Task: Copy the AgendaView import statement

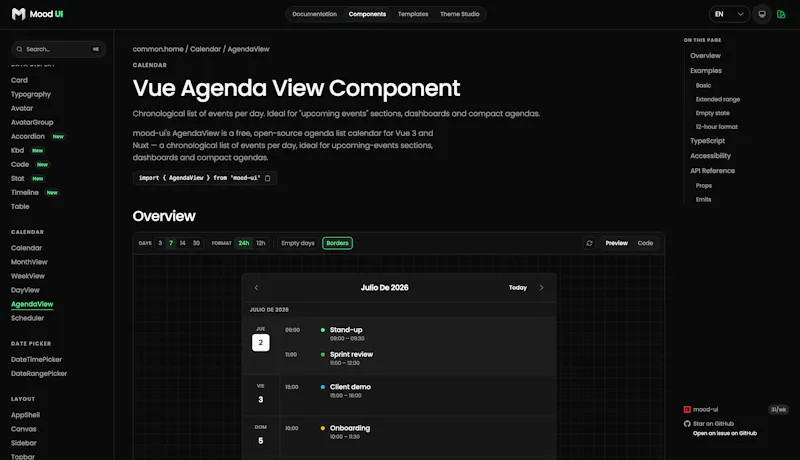Action: pos(267,178)
